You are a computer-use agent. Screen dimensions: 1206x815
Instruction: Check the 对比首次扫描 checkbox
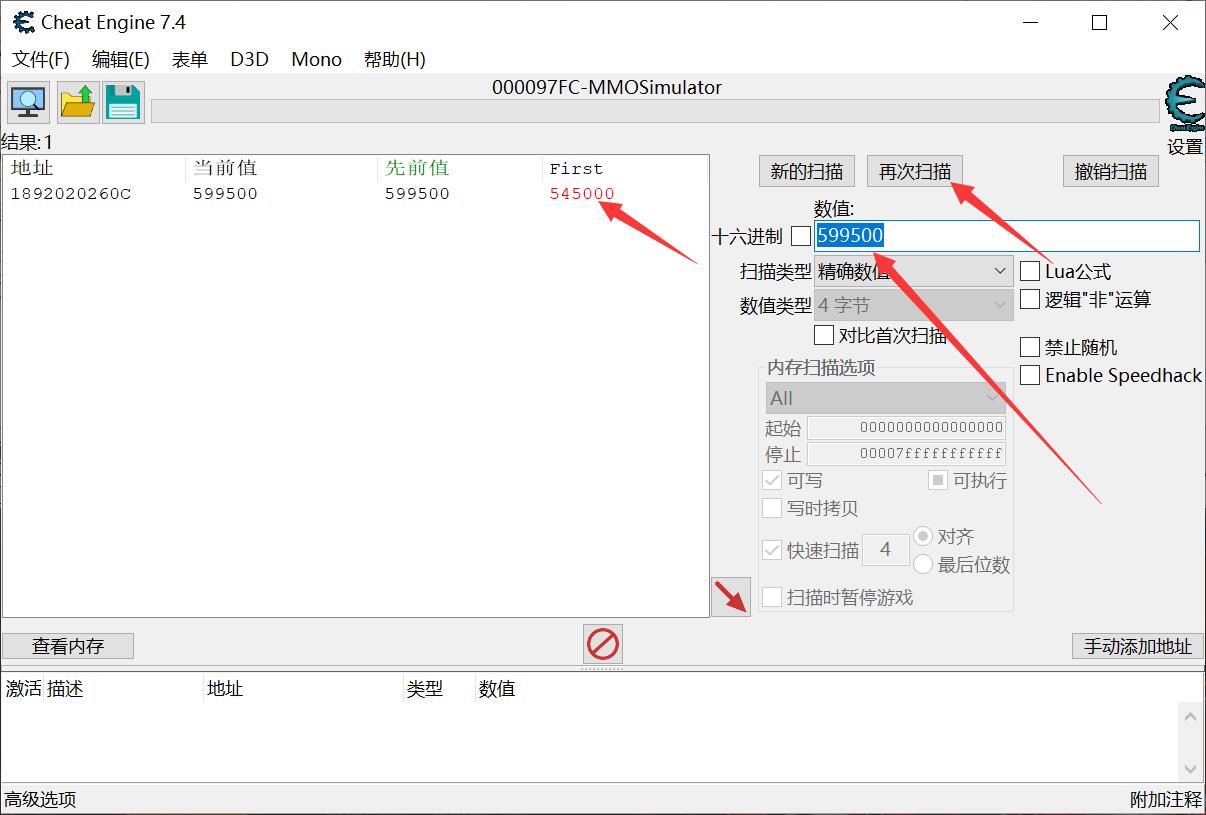824,335
